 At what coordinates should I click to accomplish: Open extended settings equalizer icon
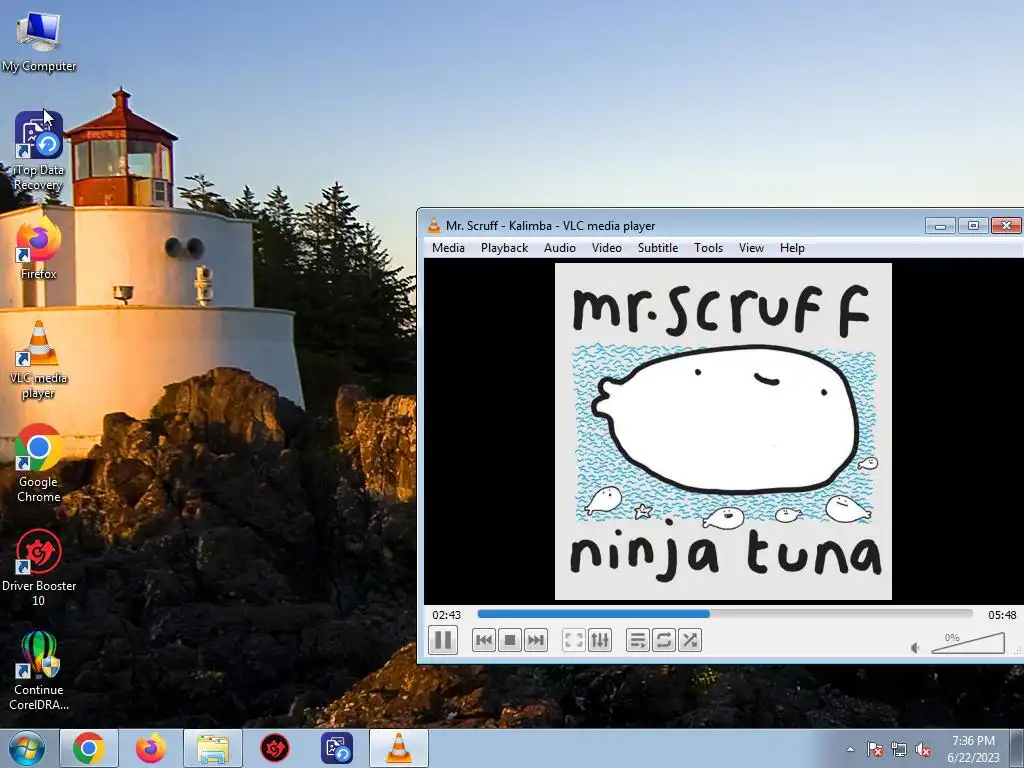coord(600,640)
